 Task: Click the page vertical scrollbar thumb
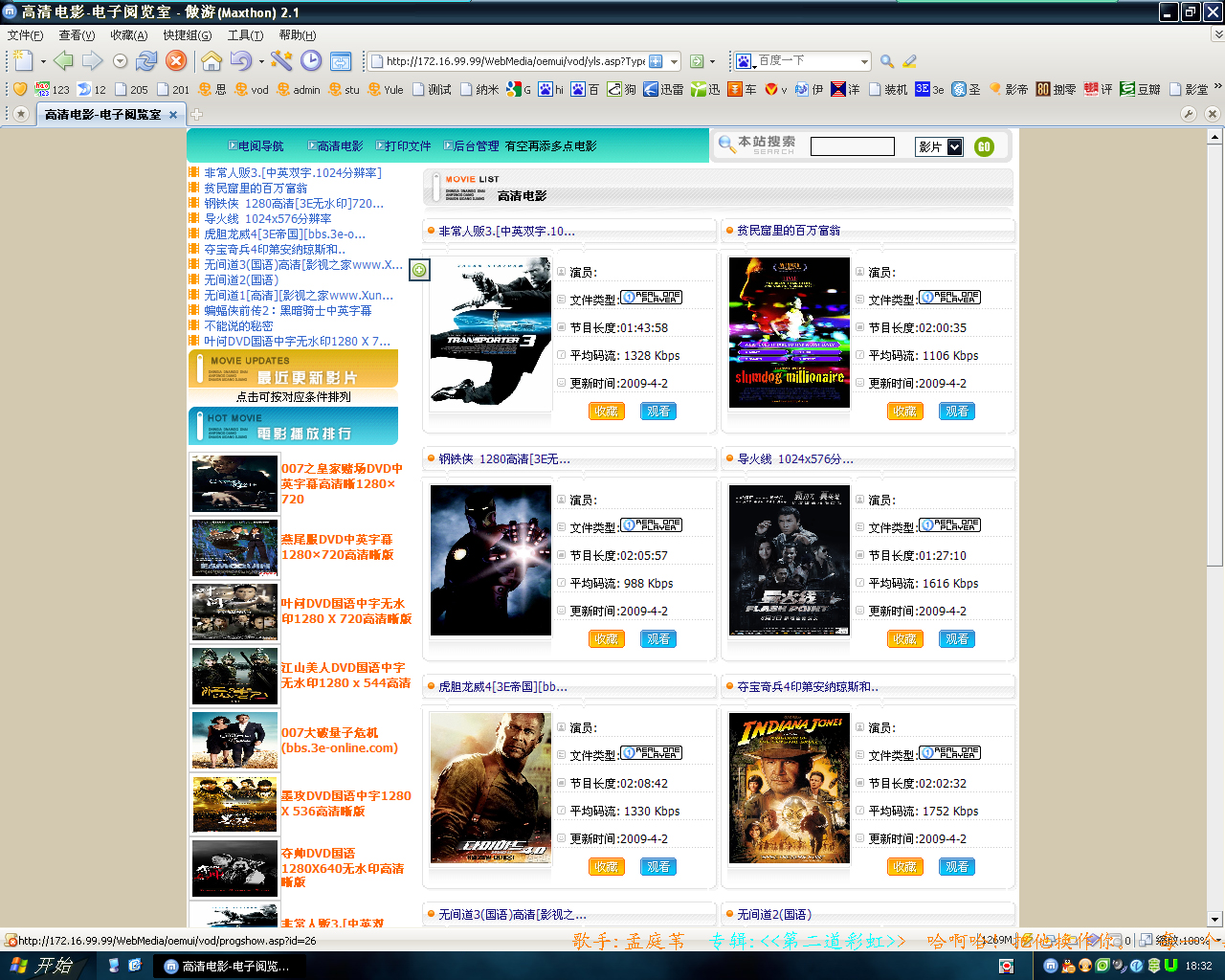click(x=1214, y=356)
